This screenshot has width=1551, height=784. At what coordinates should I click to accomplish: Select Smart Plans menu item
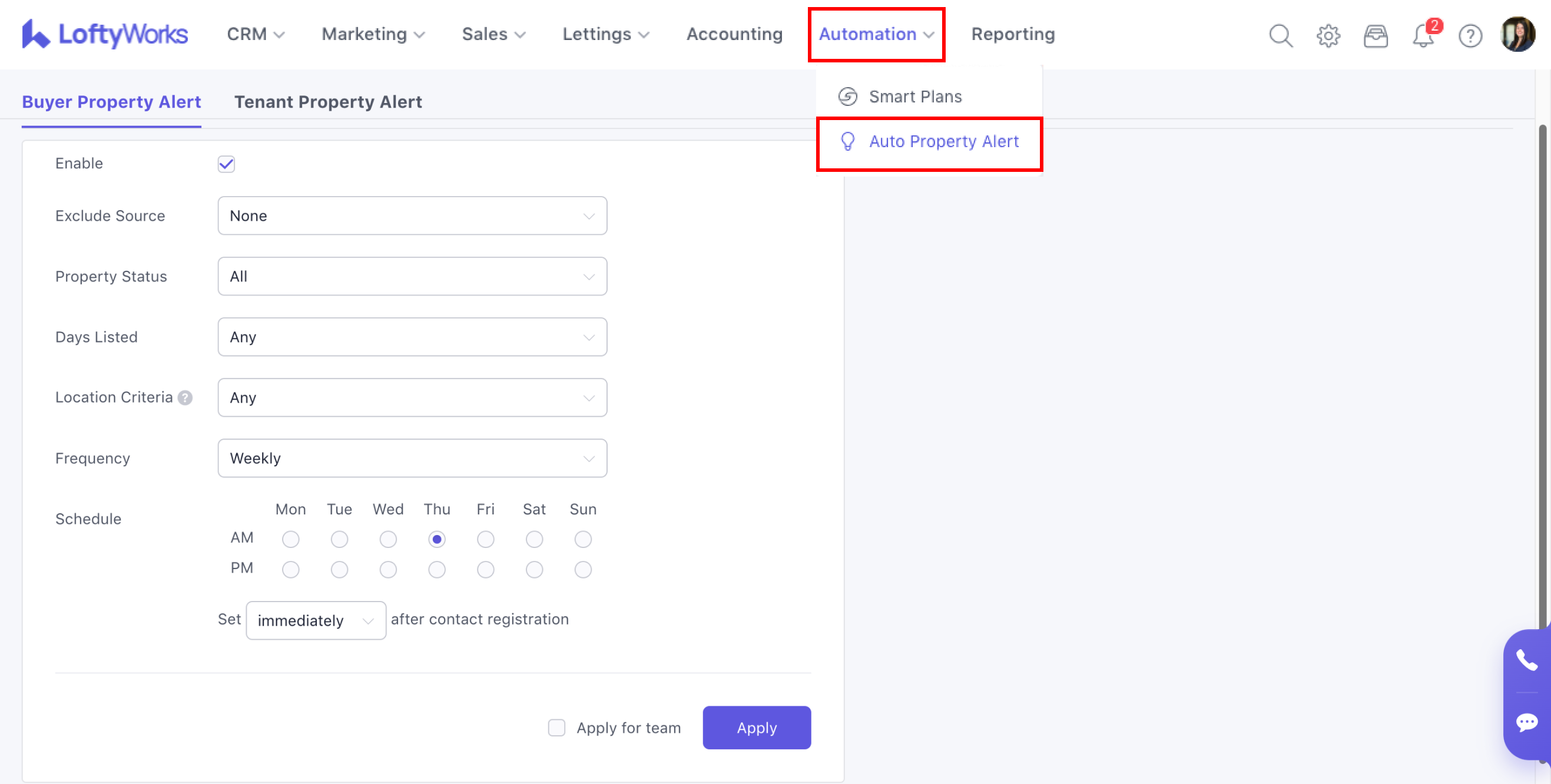point(914,97)
